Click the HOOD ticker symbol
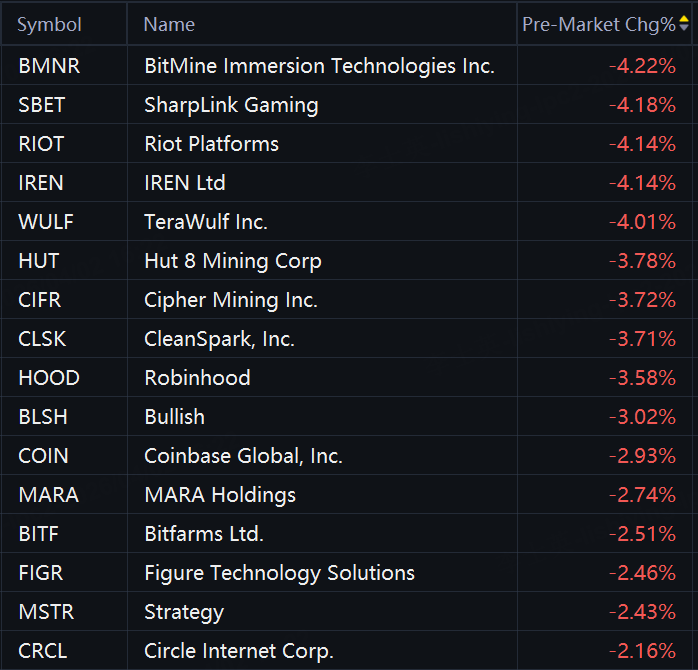Image resolution: width=698 pixels, height=670 pixels. click(49, 378)
